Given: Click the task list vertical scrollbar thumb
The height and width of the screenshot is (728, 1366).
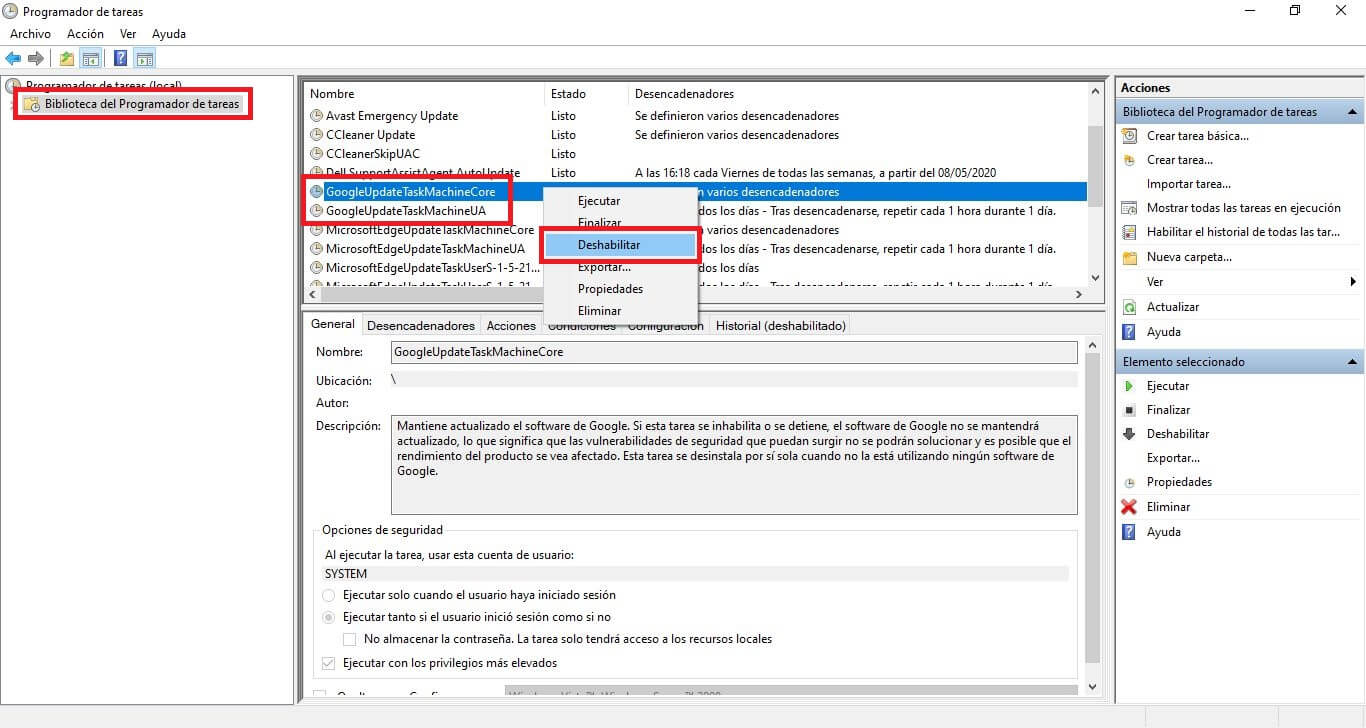Looking at the screenshot, I should pos(1094,165).
